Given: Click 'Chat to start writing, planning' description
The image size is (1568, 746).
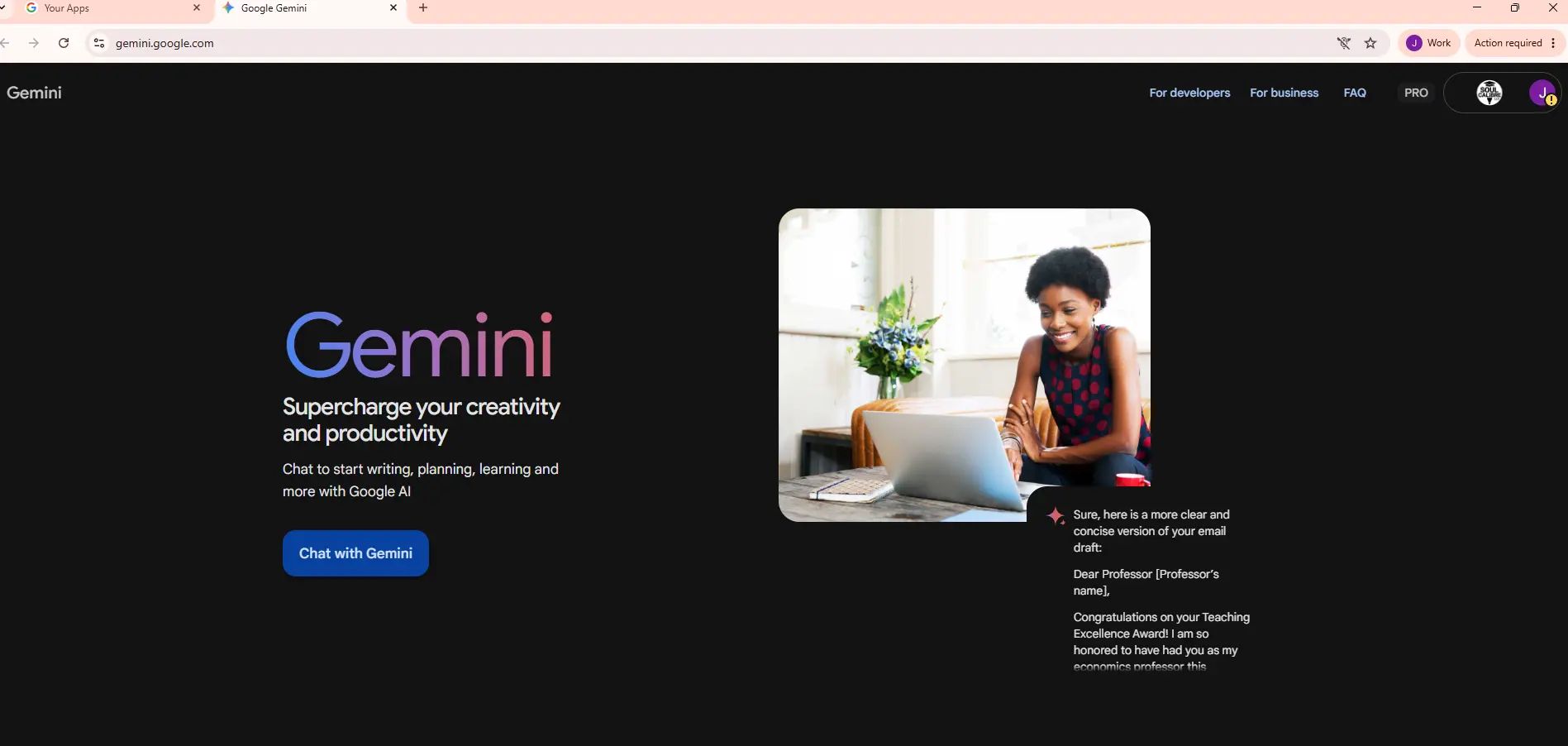Looking at the screenshot, I should (x=421, y=480).
